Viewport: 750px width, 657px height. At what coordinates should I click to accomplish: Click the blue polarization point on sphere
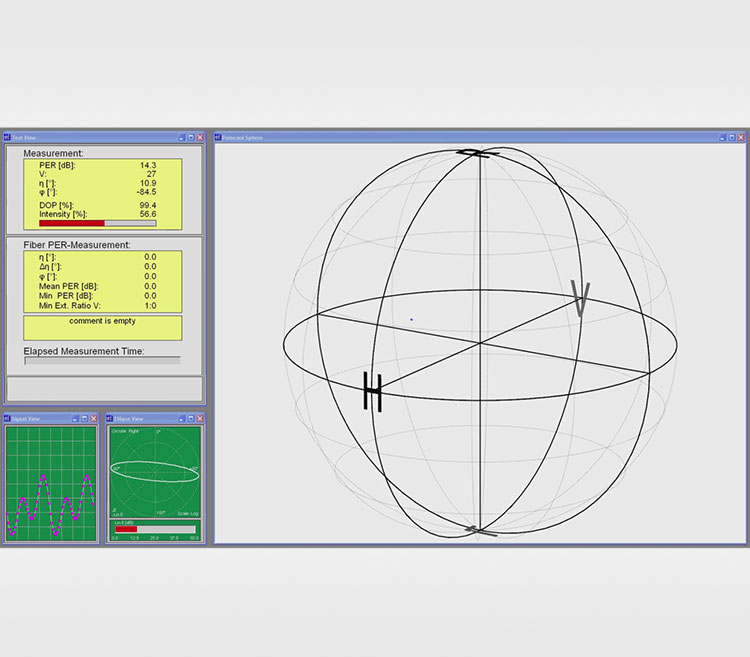pos(411,320)
